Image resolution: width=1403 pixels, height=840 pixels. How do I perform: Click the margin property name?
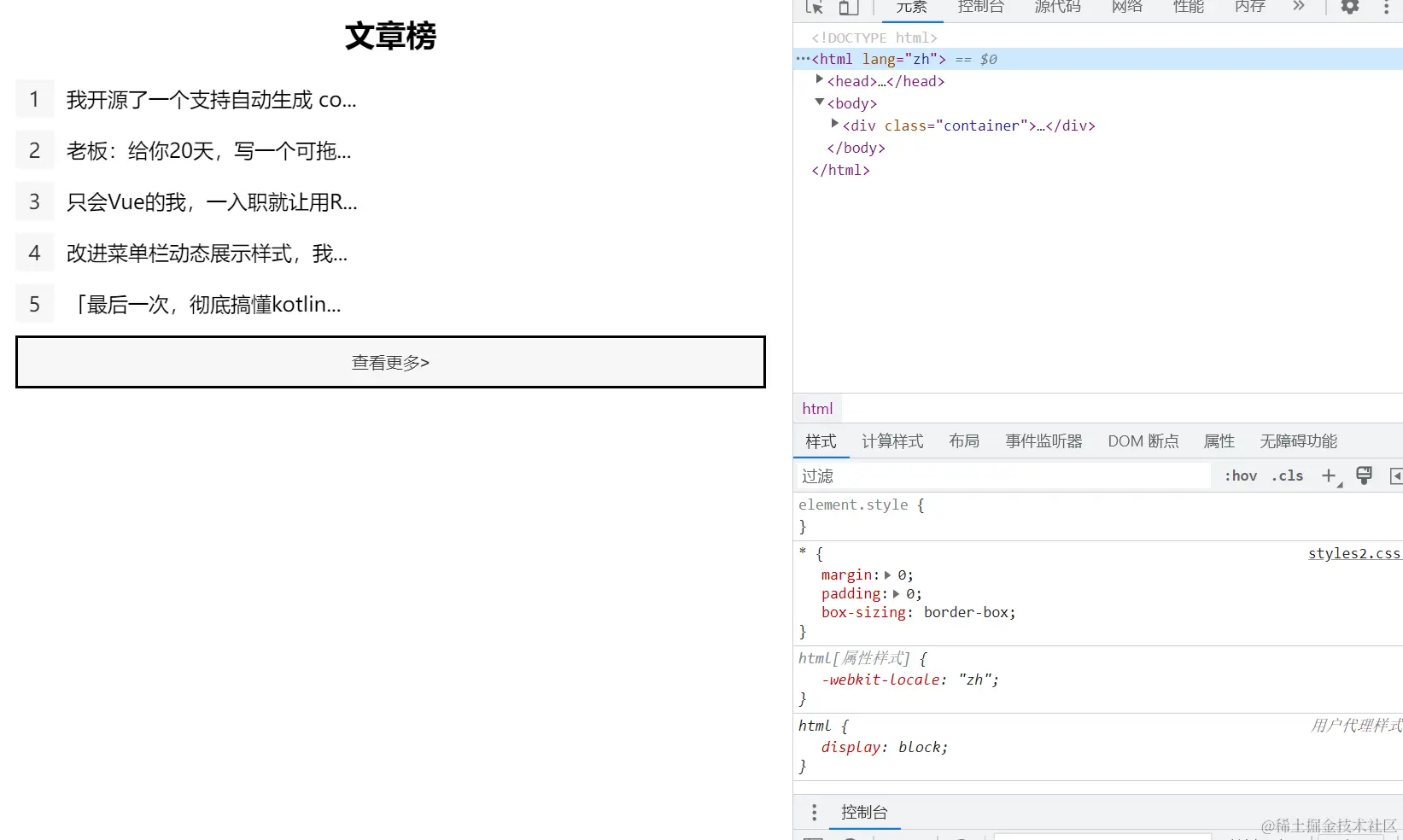pyautogui.click(x=847, y=575)
